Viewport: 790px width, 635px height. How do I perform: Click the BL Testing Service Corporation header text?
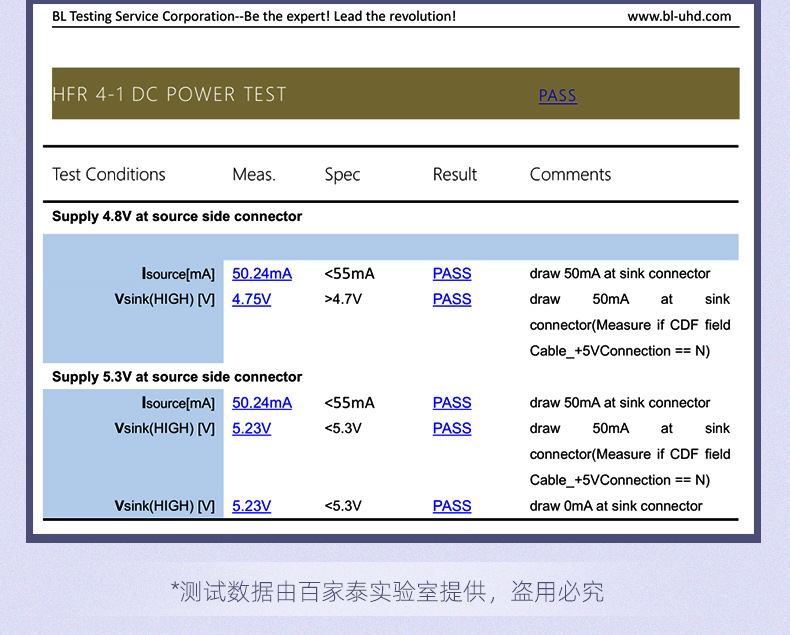pyautogui.click(x=254, y=16)
